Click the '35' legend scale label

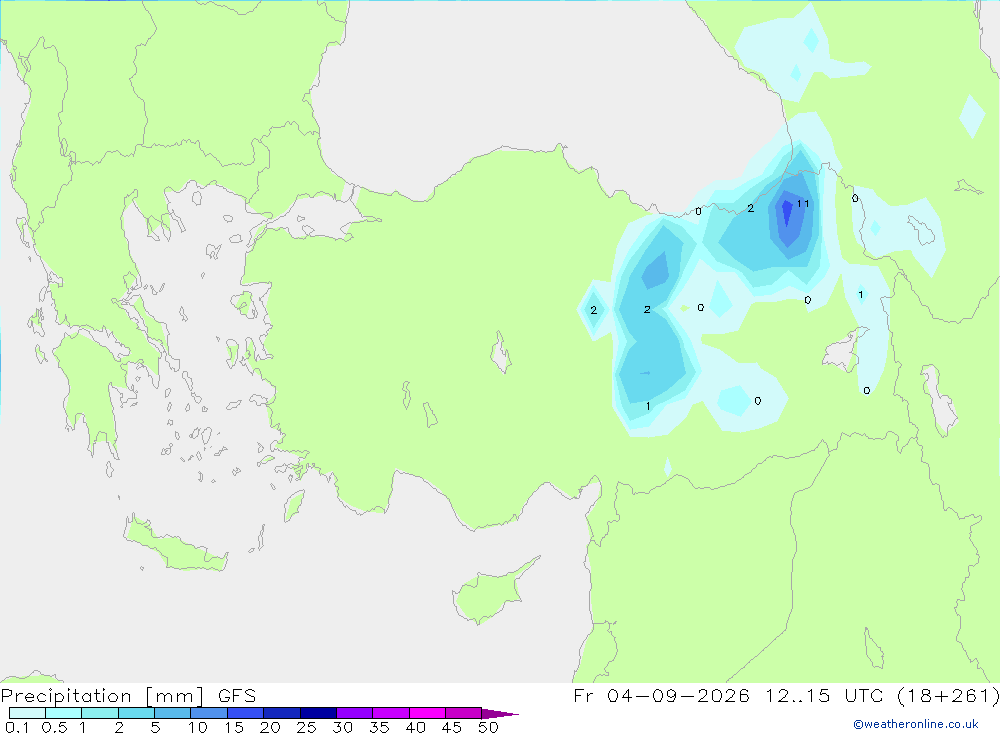tap(379, 727)
